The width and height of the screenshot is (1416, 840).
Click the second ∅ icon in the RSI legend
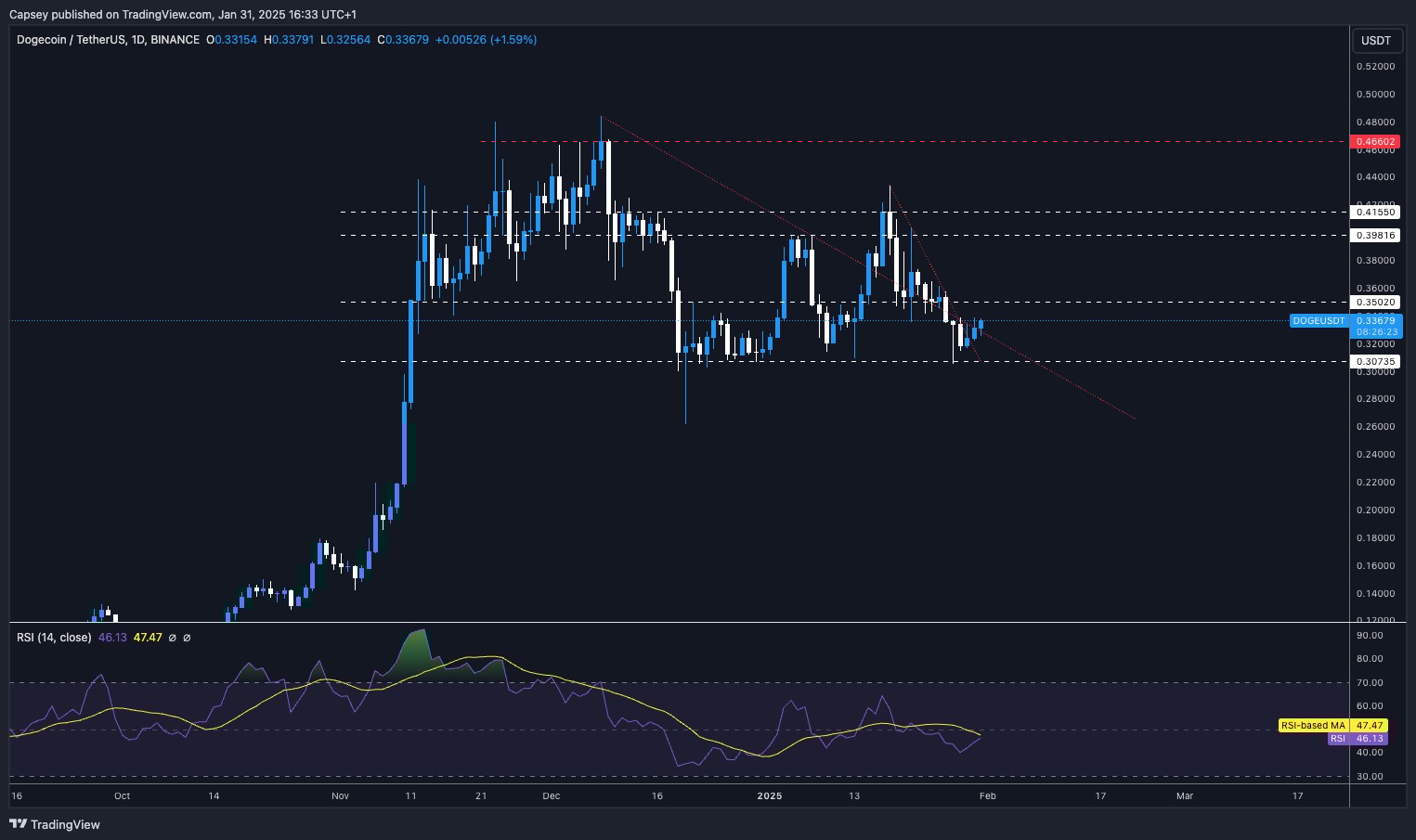pyautogui.click(x=188, y=638)
